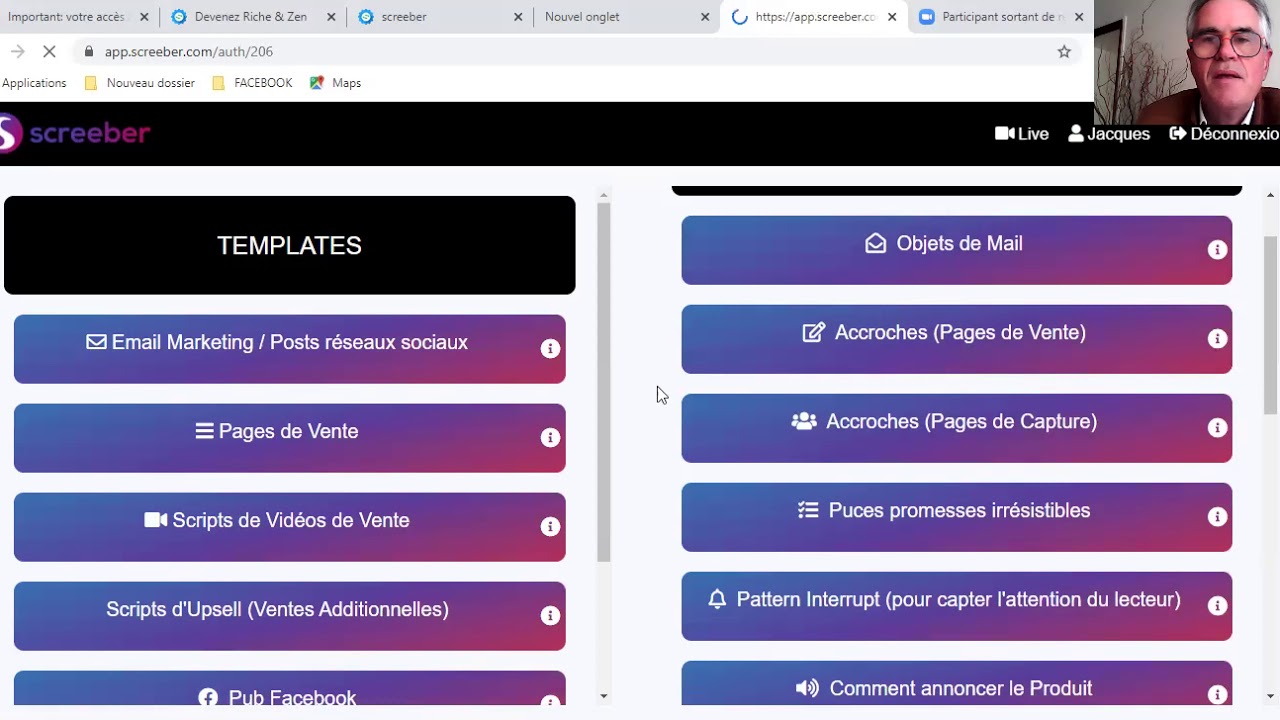Log out via Déconnexion
Screen dimensions: 1280x720
click(1224, 134)
